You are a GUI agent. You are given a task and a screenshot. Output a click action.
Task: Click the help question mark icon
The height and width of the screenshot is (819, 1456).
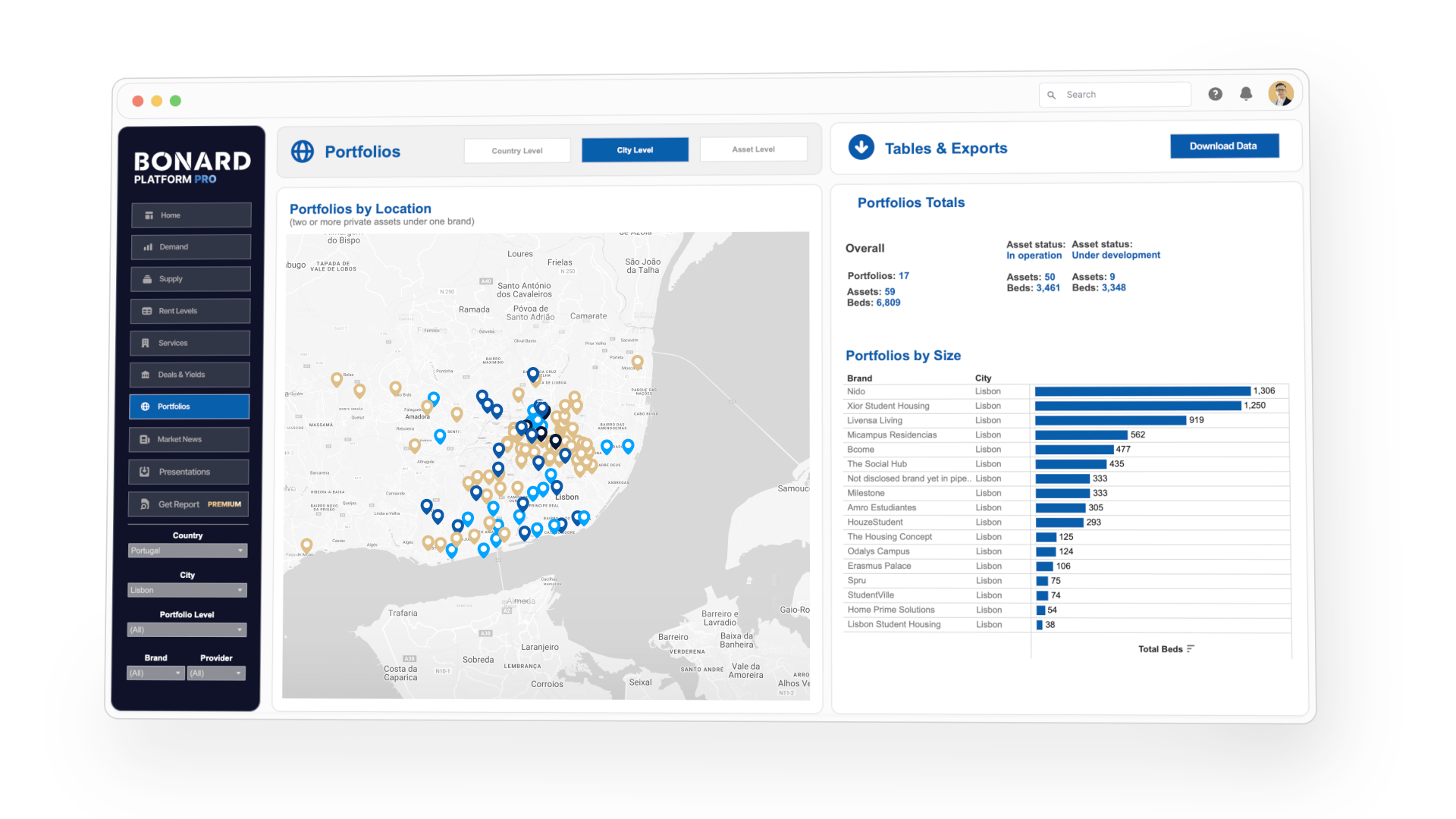click(x=1215, y=94)
